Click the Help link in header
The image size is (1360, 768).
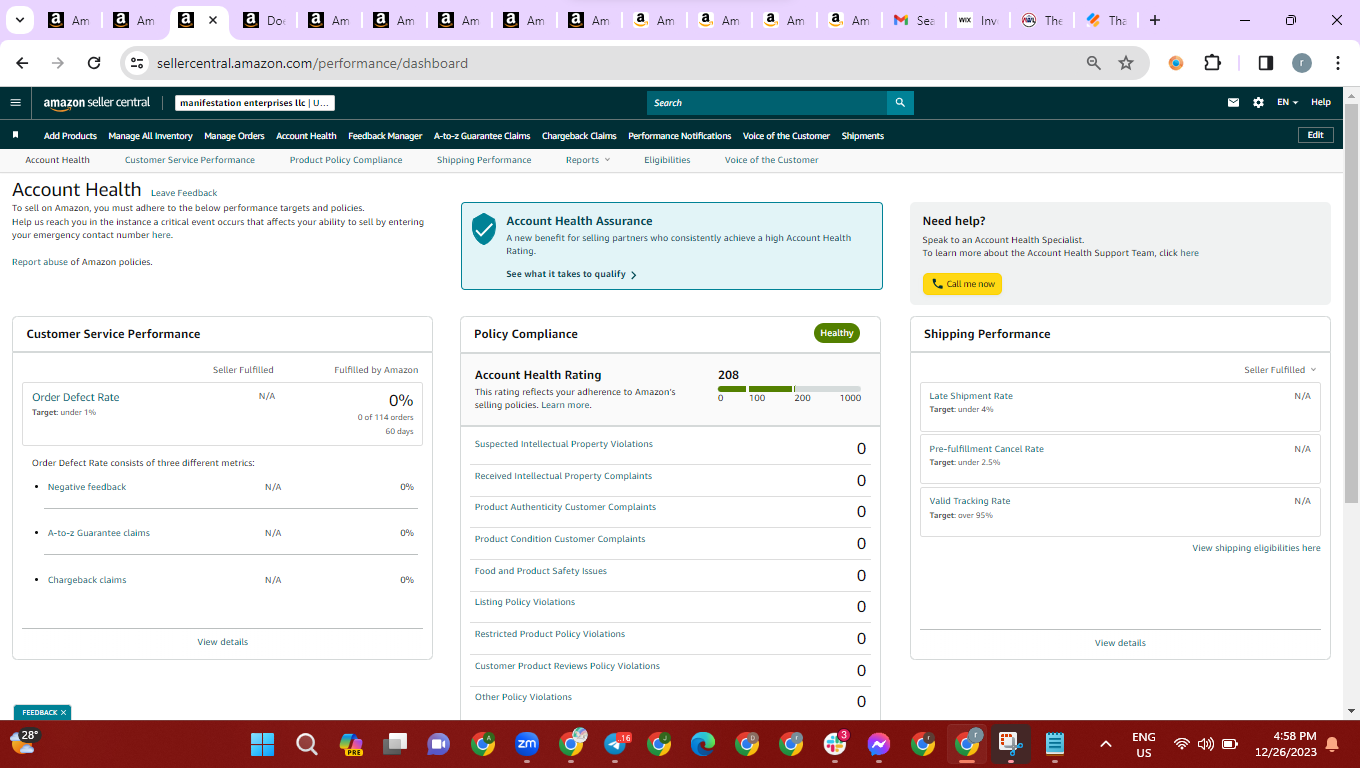[x=1321, y=102]
